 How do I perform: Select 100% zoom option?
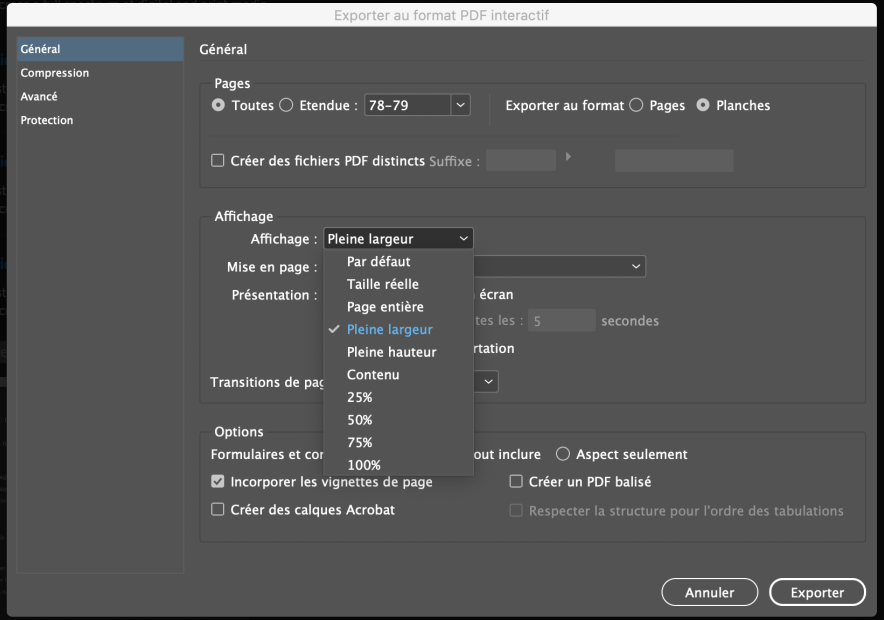[x=363, y=465]
